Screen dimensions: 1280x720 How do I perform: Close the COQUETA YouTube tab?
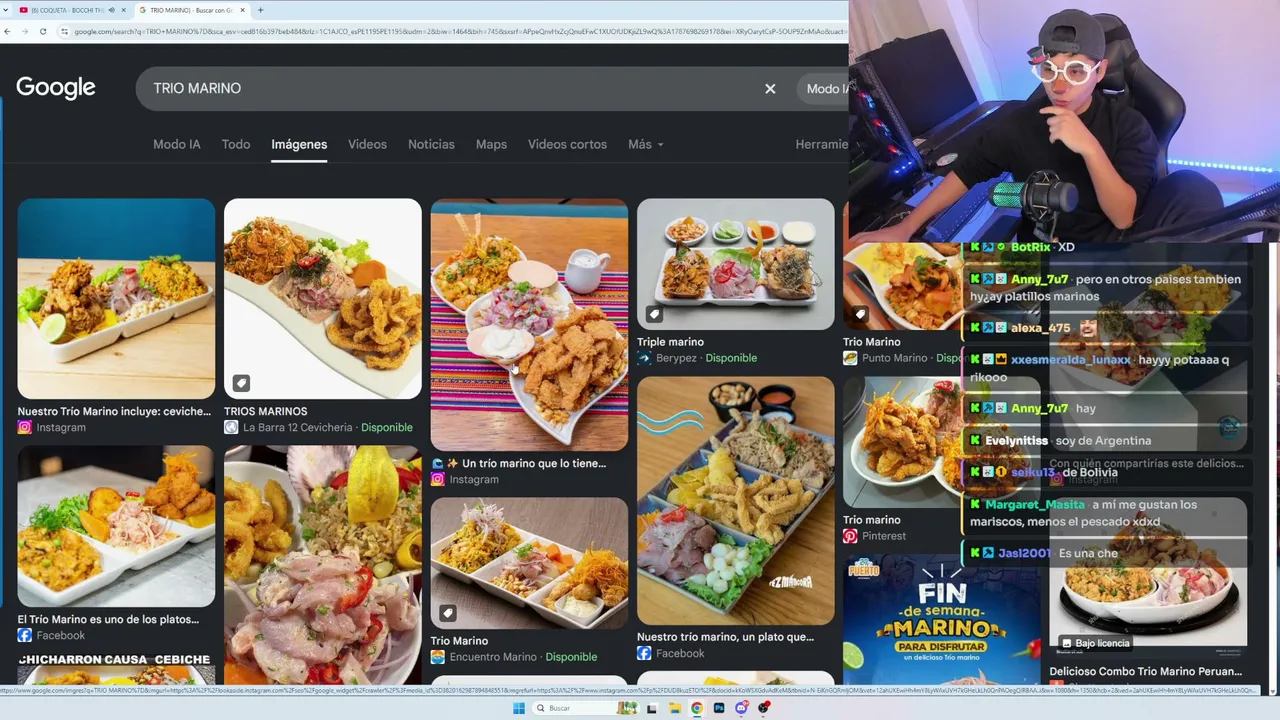(123, 10)
